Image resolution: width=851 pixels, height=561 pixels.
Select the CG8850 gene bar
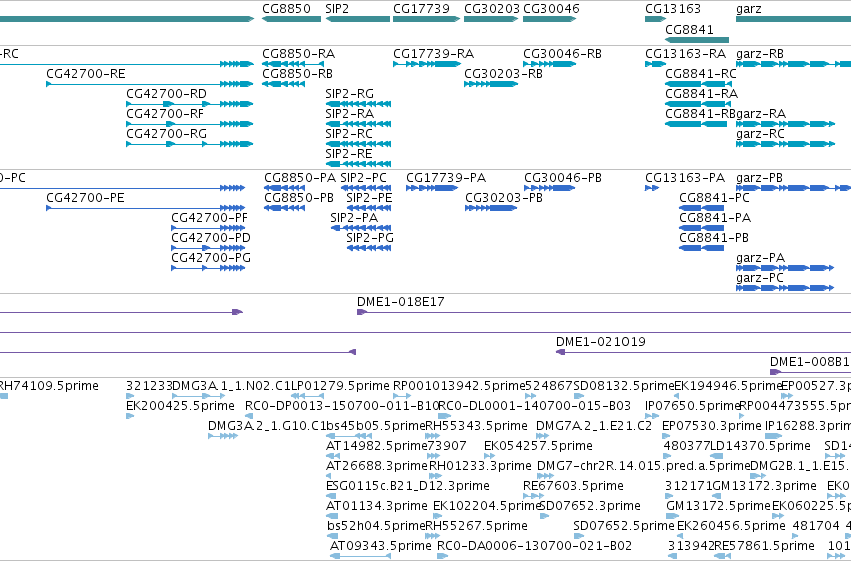[291, 20]
